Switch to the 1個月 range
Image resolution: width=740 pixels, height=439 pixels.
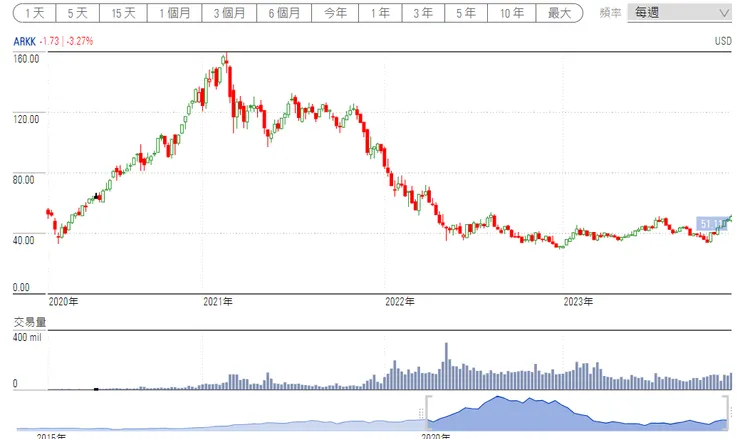coord(174,13)
